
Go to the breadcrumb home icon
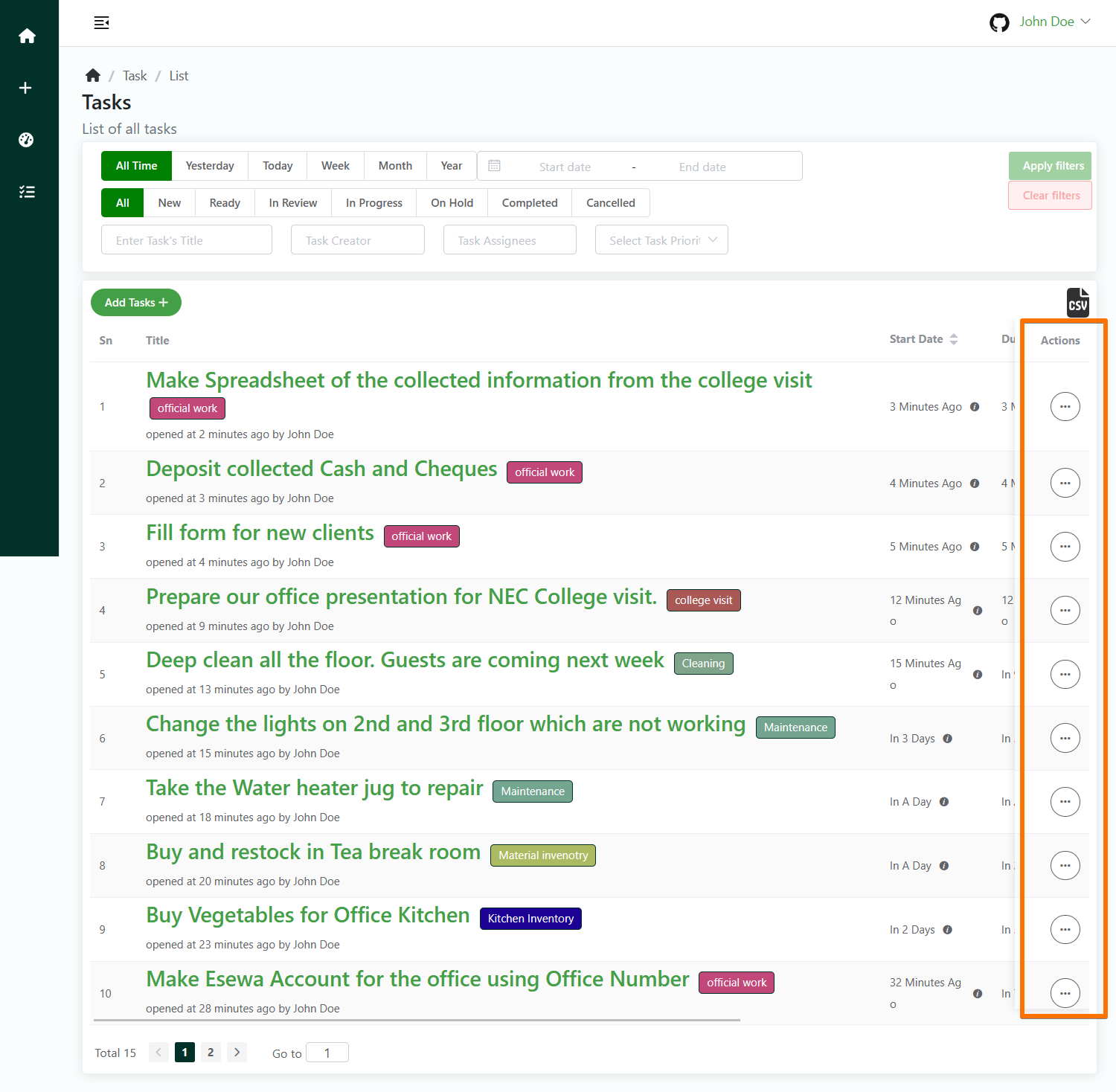tap(93, 75)
